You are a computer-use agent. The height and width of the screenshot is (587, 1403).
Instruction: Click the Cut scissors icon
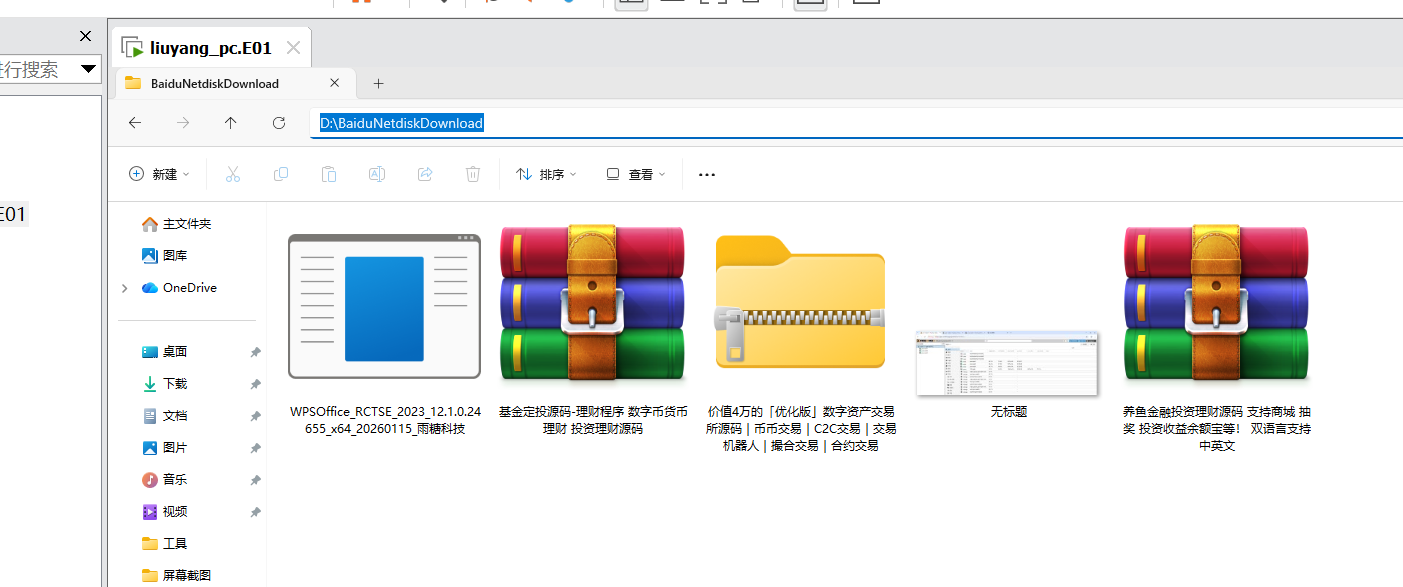tap(233, 174)
